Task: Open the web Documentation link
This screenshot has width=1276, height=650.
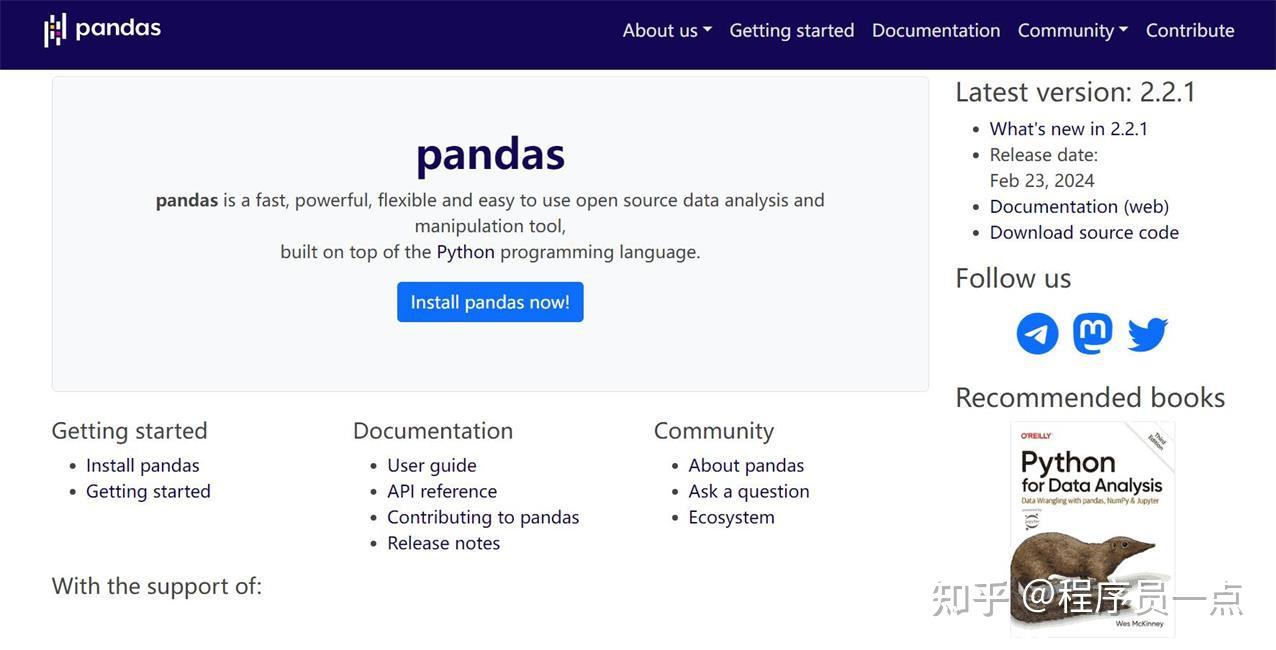Action: click(x=1079, y=206)
